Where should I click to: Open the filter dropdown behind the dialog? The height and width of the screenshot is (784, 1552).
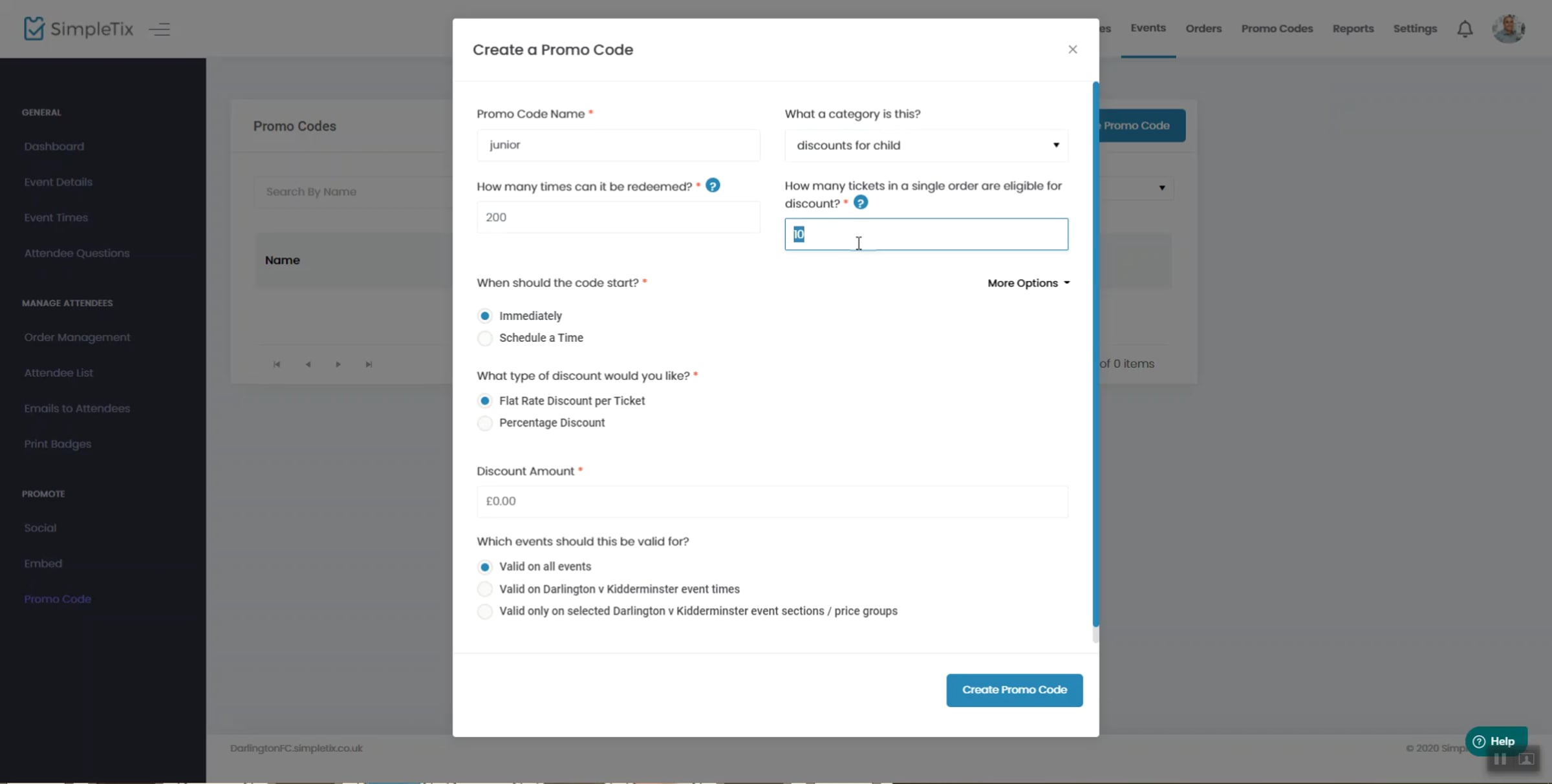(1161, 188)
